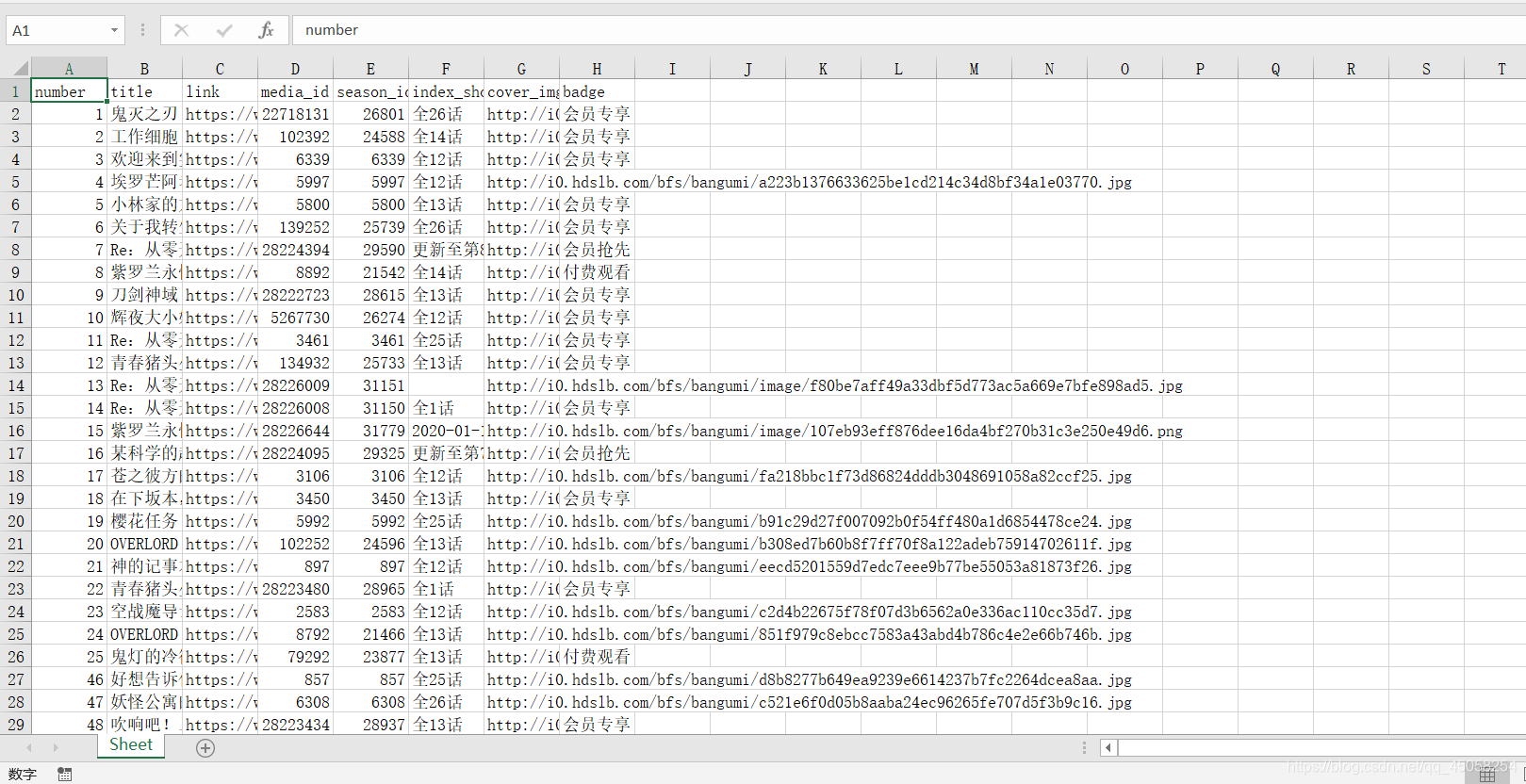This screenshot has height=784, width=1526.
Task: Add a new sheet with plus icon
Action: click(x=205, y=747)
